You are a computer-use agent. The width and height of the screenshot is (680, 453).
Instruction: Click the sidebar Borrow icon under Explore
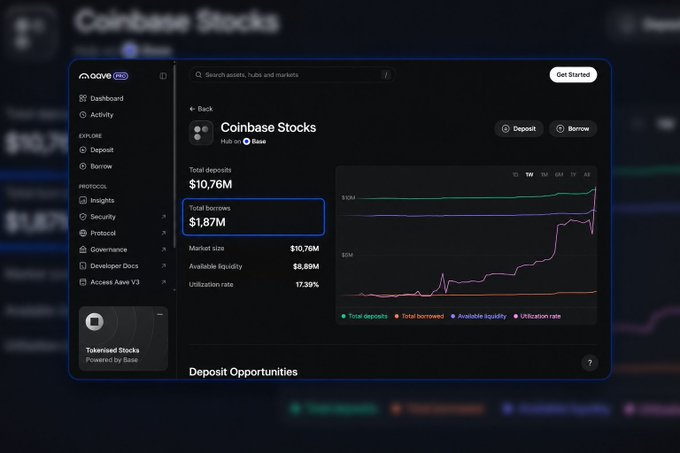[83, 166]
